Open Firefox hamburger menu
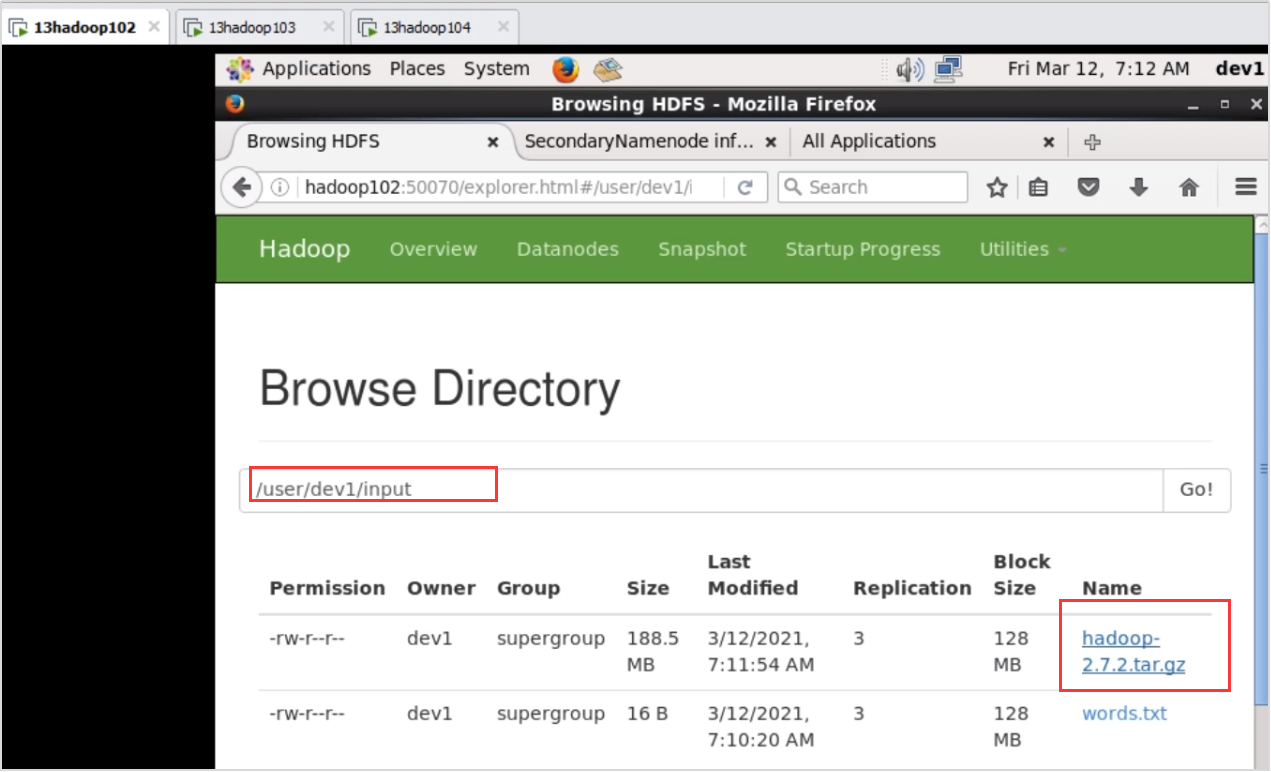The height and width of the screenshot is (772, 1271). point(1245,187)
